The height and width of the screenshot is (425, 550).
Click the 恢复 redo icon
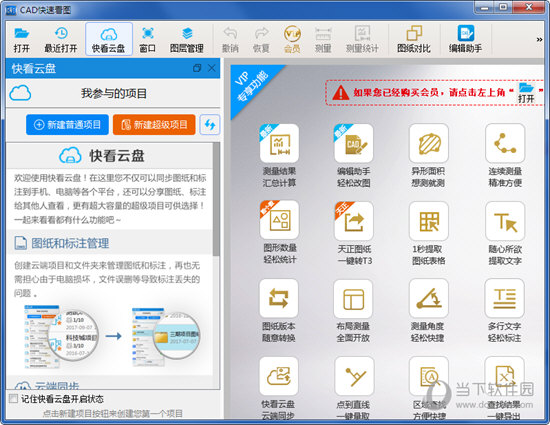point(261,40)
